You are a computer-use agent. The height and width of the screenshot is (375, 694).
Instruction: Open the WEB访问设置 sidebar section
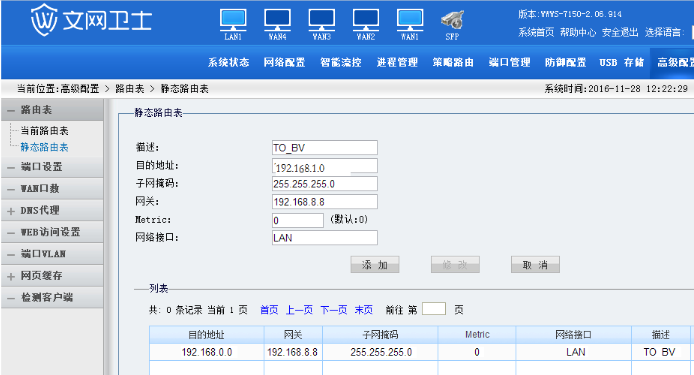coord(52,232)
